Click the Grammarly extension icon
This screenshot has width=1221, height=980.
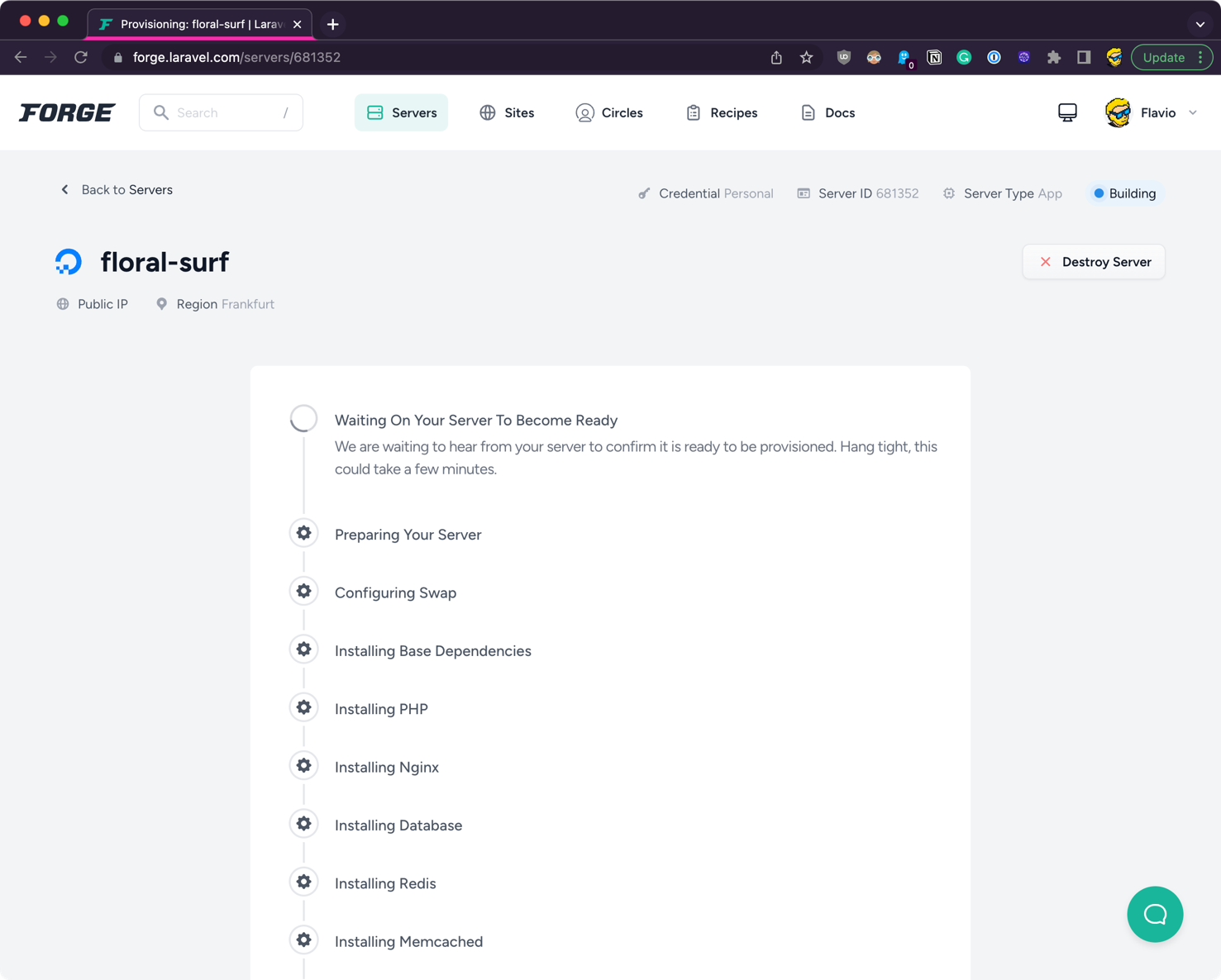point(964,57)
